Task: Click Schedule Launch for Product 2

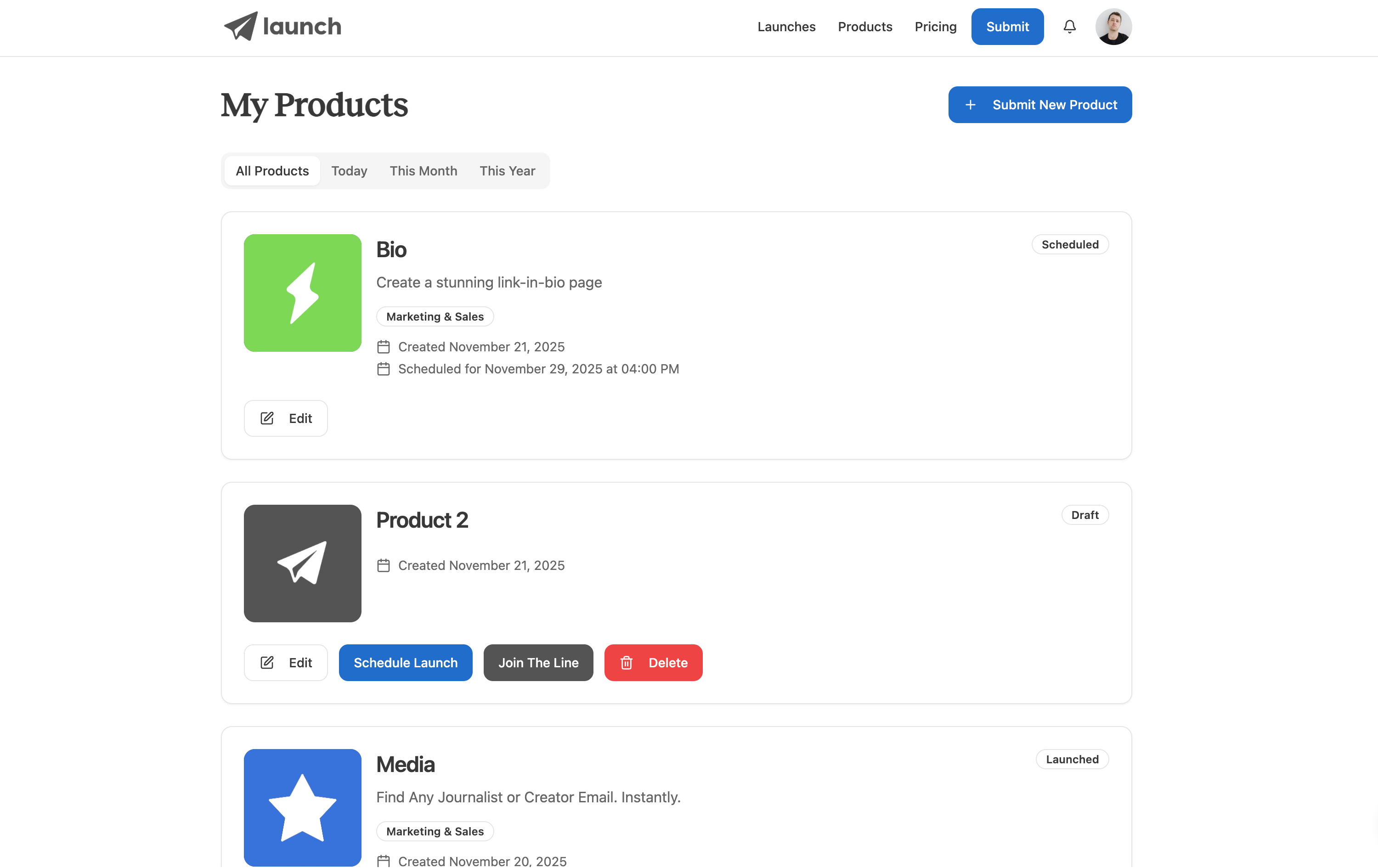Action: 405,663
